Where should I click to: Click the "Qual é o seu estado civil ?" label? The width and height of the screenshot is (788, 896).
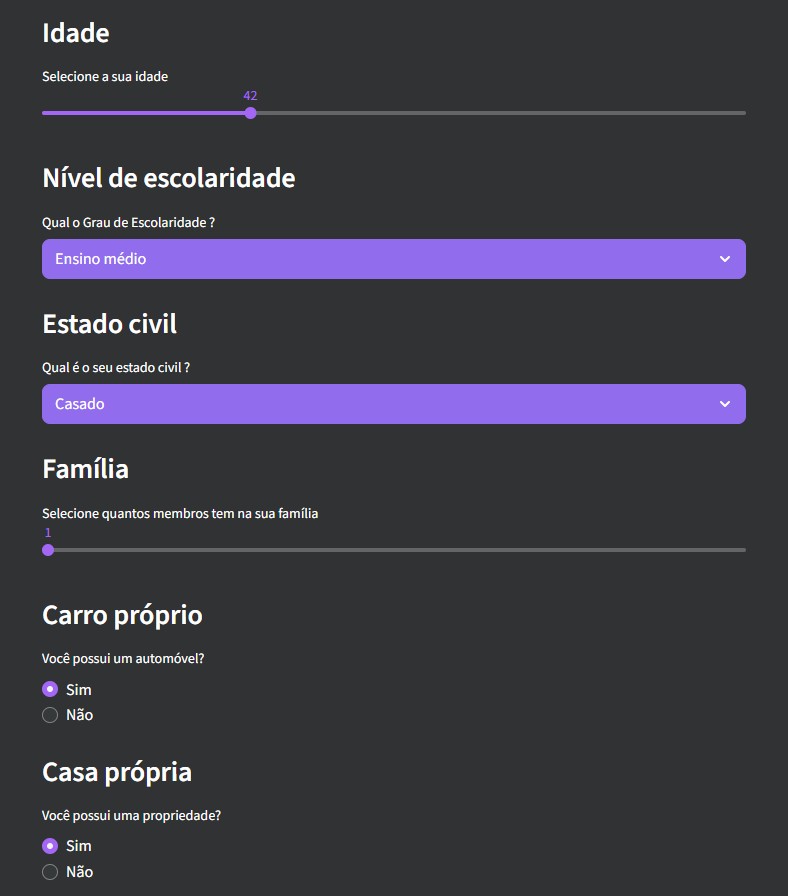coord(116,368)
